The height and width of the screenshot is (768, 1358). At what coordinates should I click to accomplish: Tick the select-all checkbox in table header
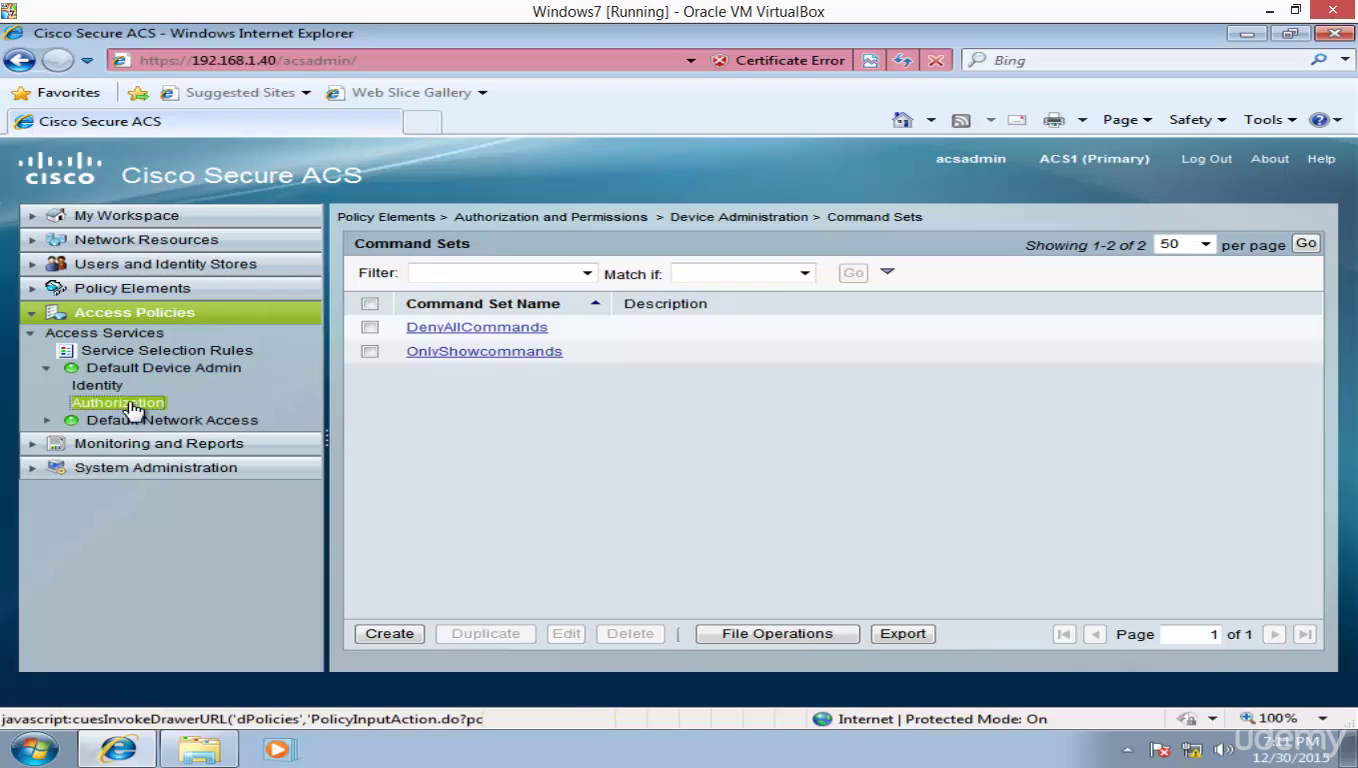click(370, 304)
